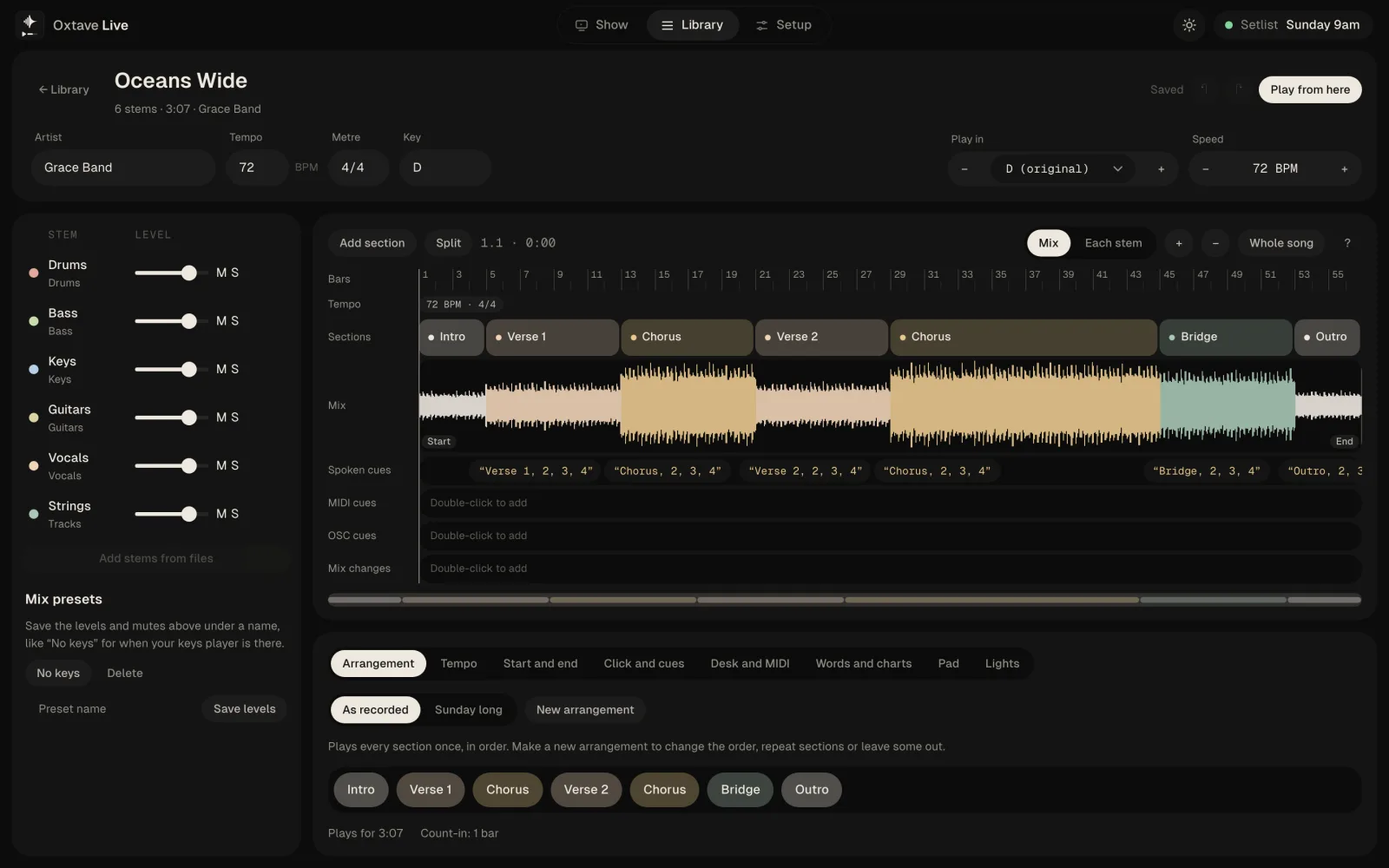Click Whole song zoom button
This screenshot has height=868, width=1389.
[x=1280, y=243]
